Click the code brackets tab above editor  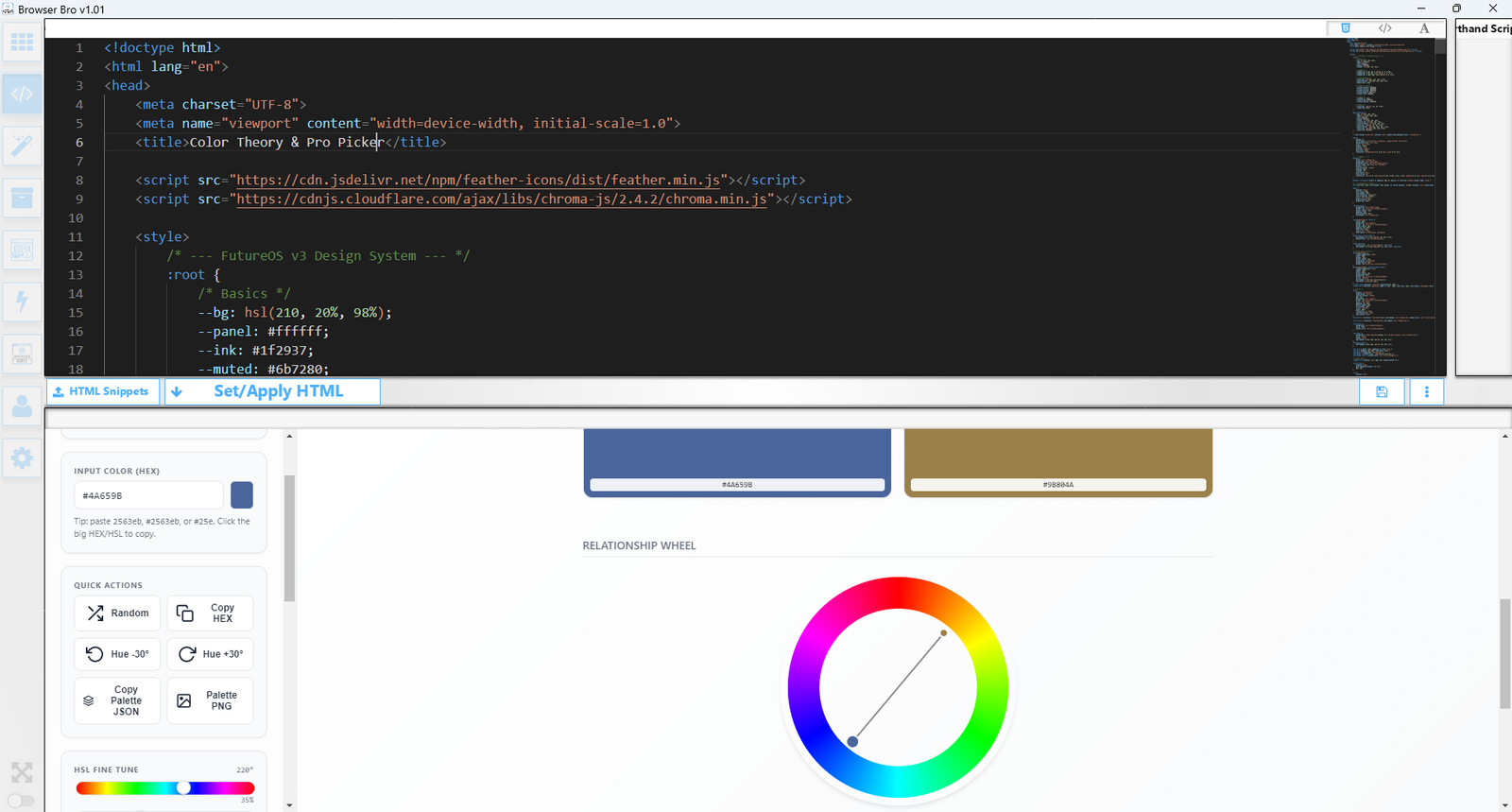pos(1384,28)
